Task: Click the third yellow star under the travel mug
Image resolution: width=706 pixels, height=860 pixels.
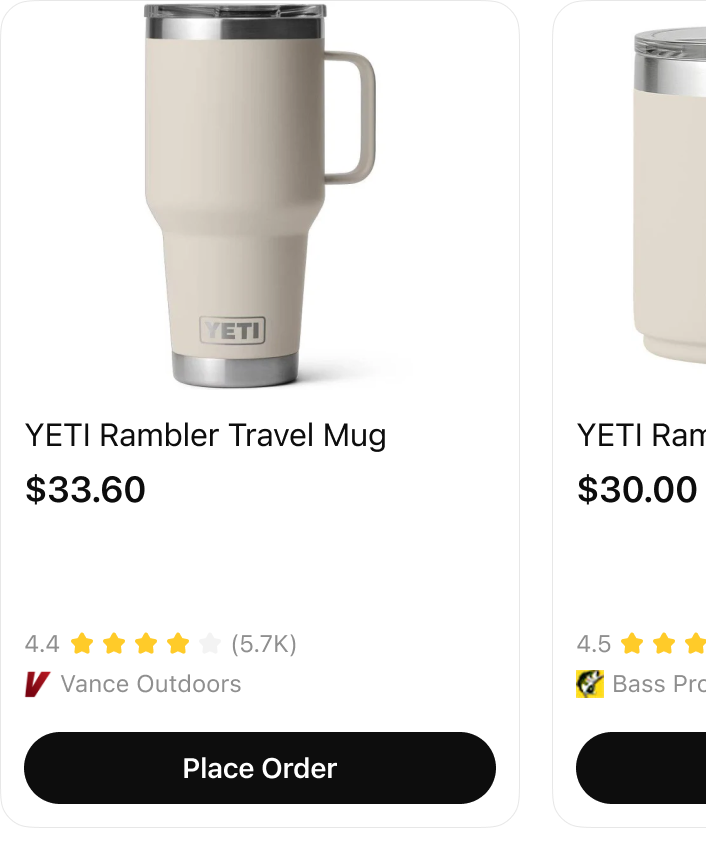Action: pyautogui.click(x=145, y=644)
